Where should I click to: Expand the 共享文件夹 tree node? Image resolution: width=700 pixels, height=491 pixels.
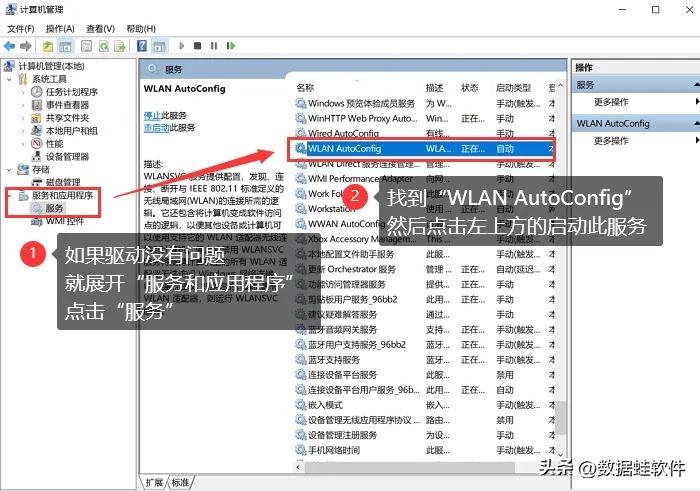pyautogui.click(x=23, y=118)
